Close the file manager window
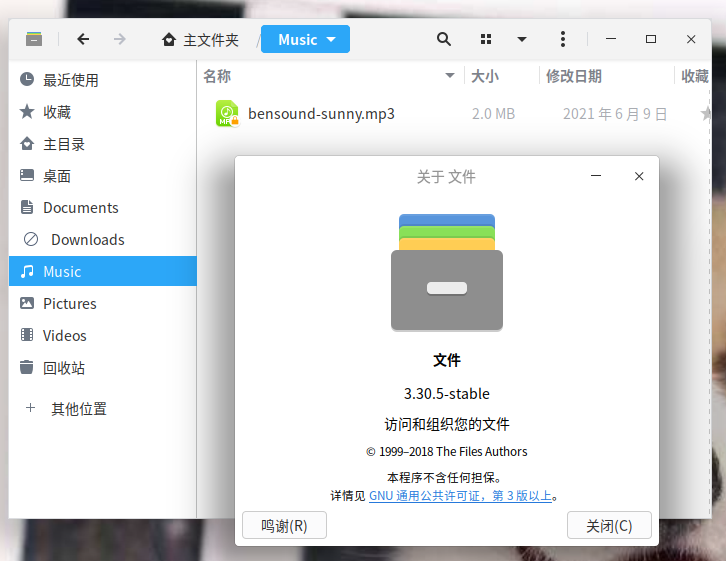 click(691, 39)
